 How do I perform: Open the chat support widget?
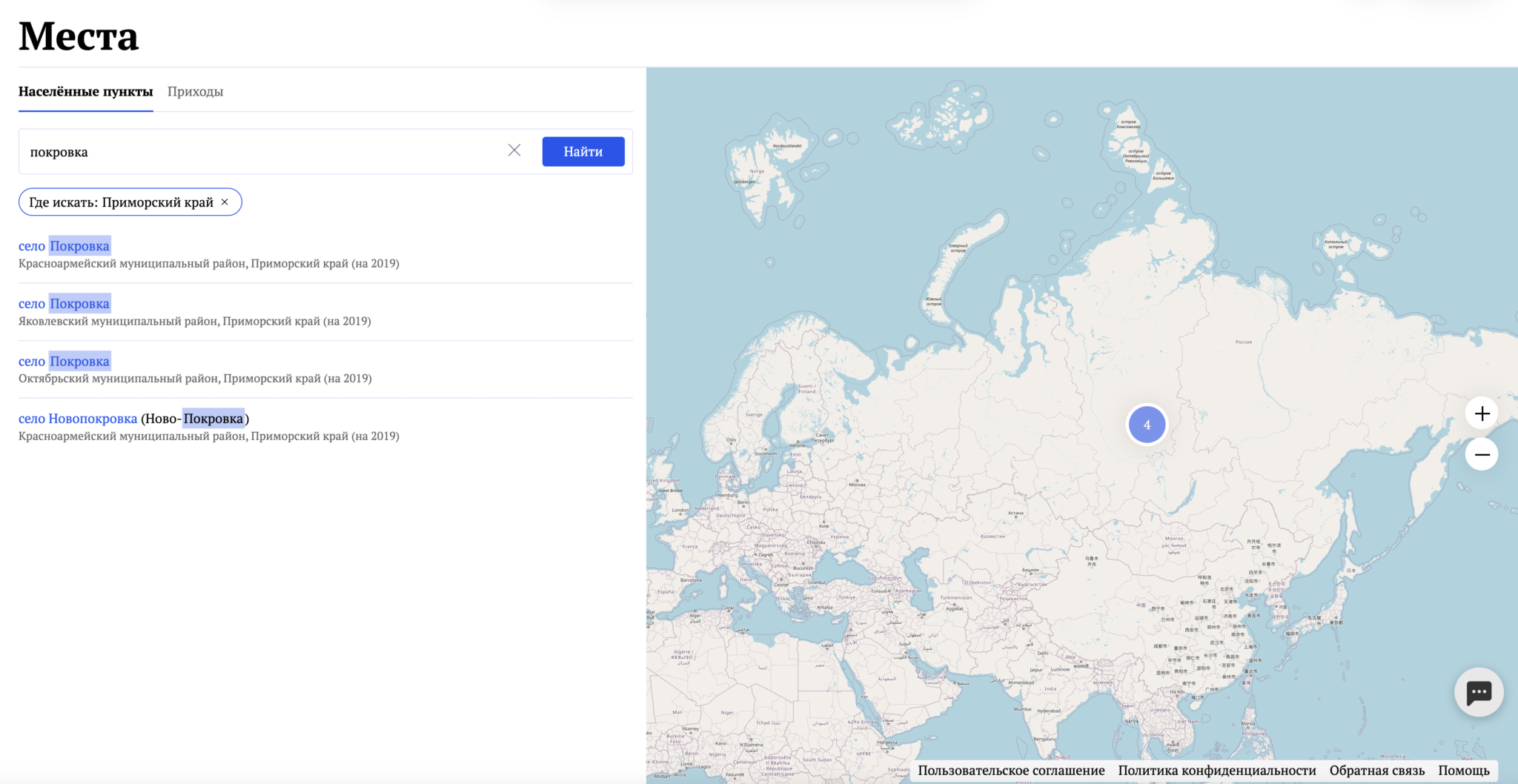click(1478, 693)
